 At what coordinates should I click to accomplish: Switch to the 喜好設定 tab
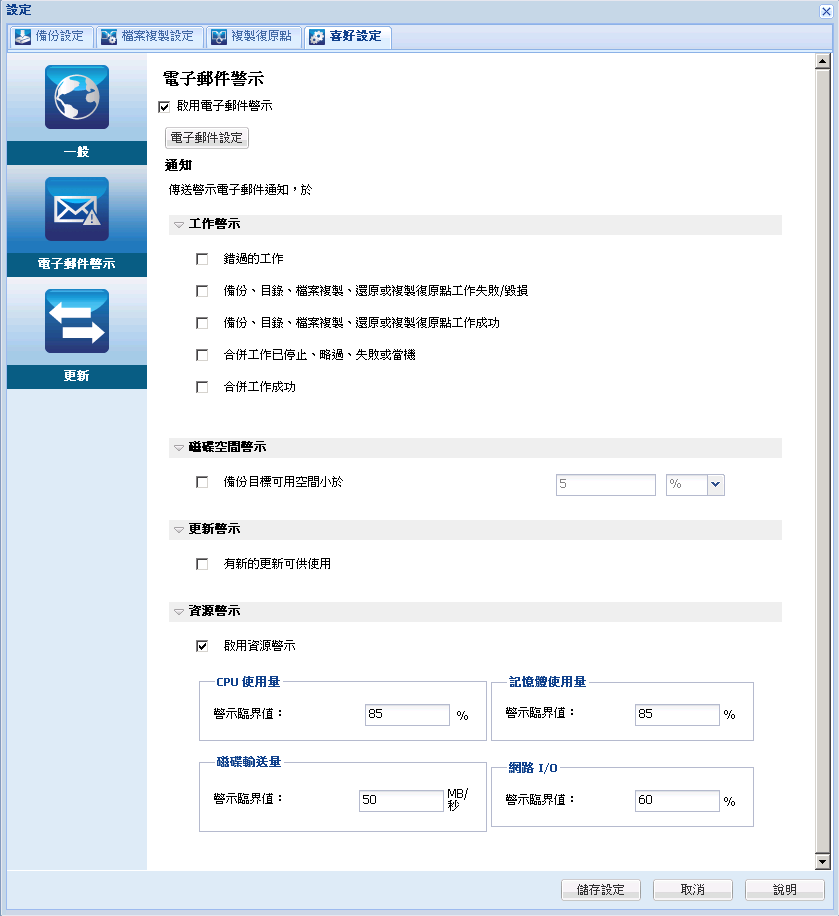348,36
